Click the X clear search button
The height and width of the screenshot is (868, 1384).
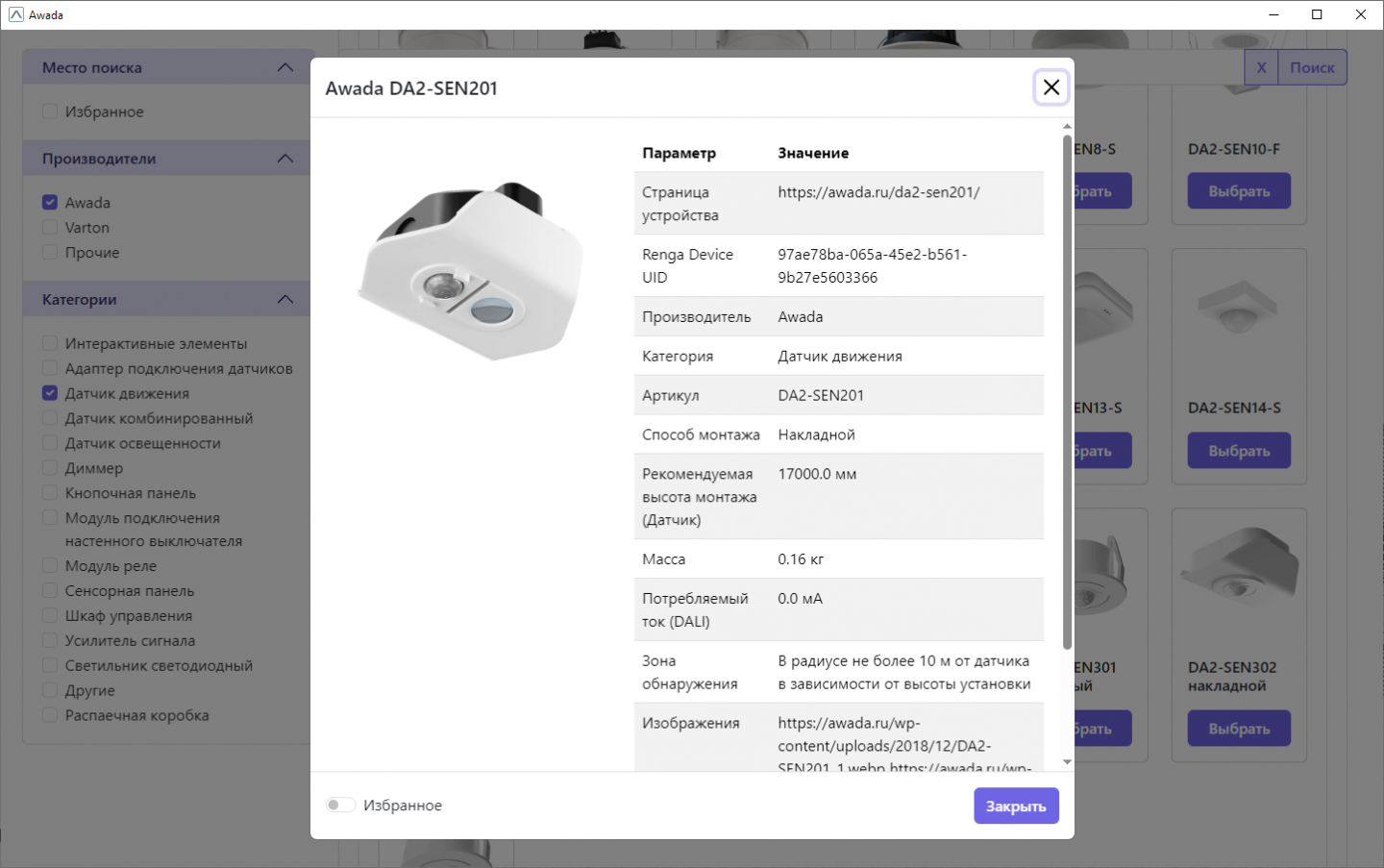coord(1261,67)
